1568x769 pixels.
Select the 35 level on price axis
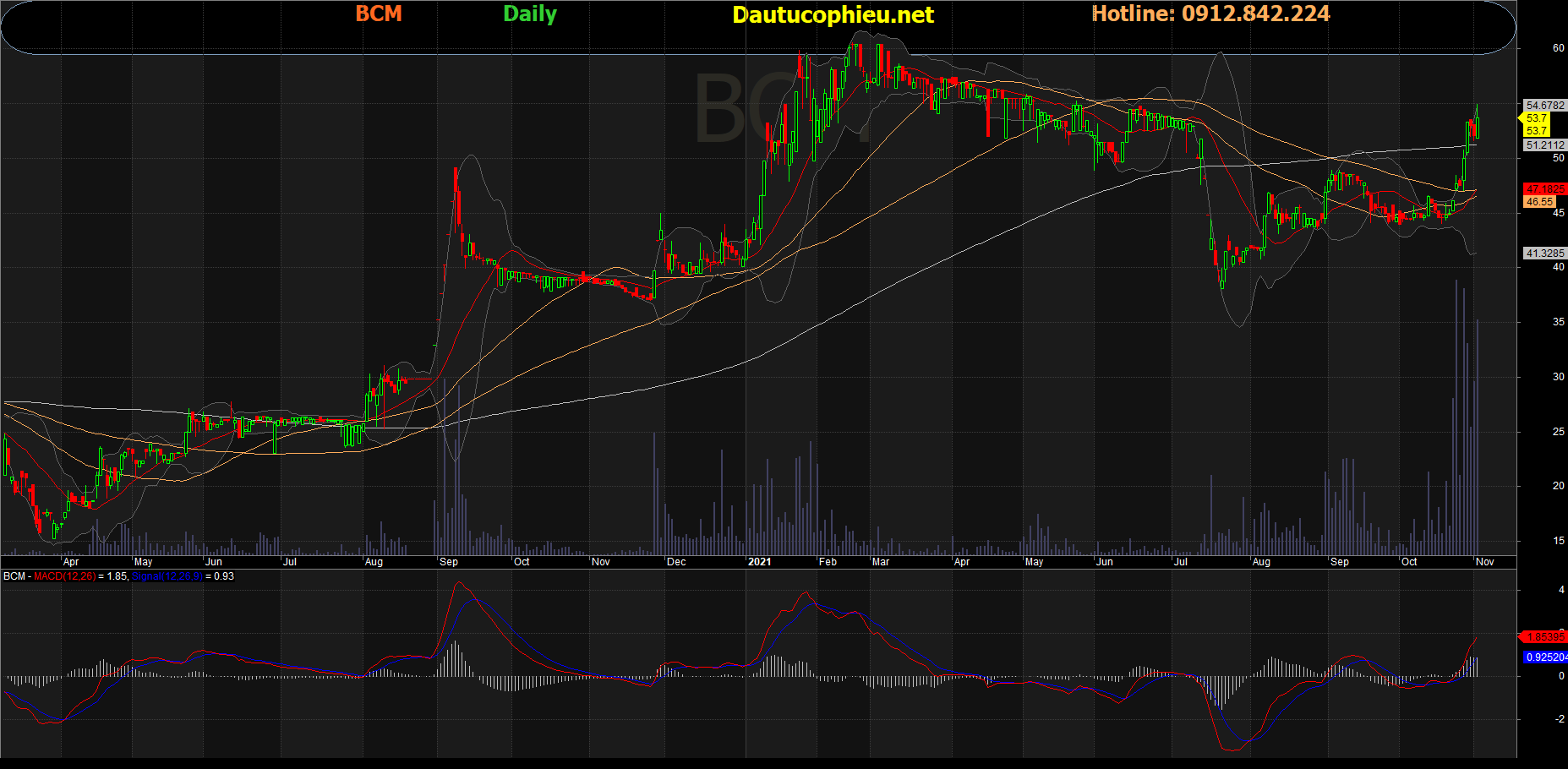(x=1558, y=322)
